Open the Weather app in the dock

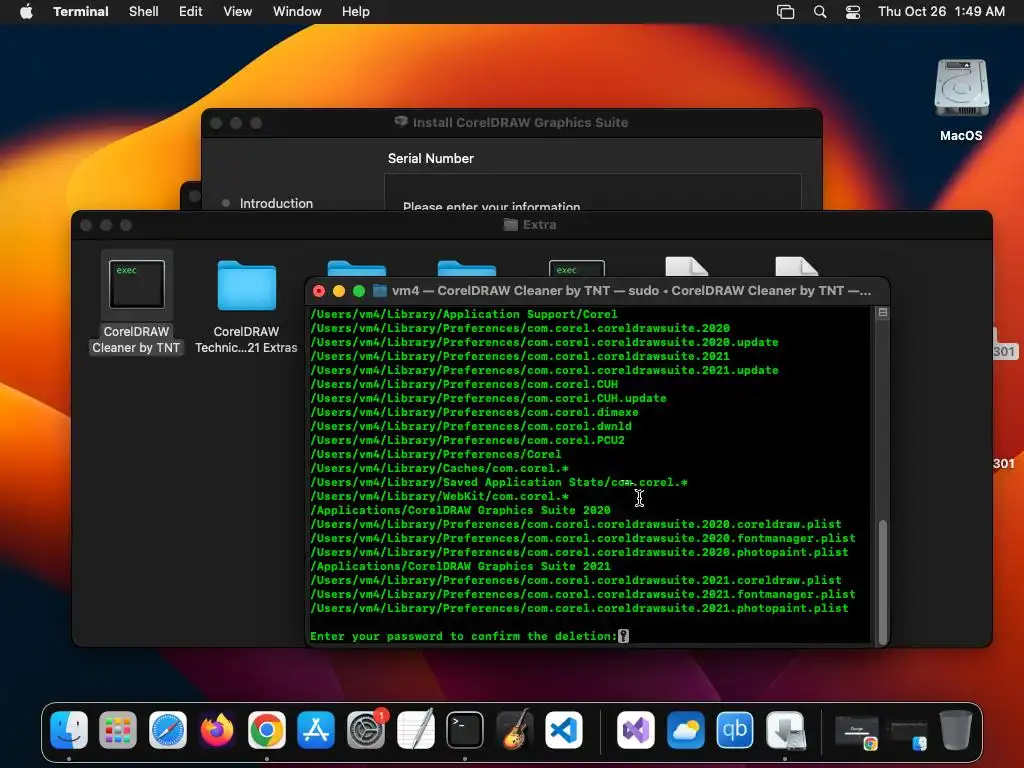[686, 729]
